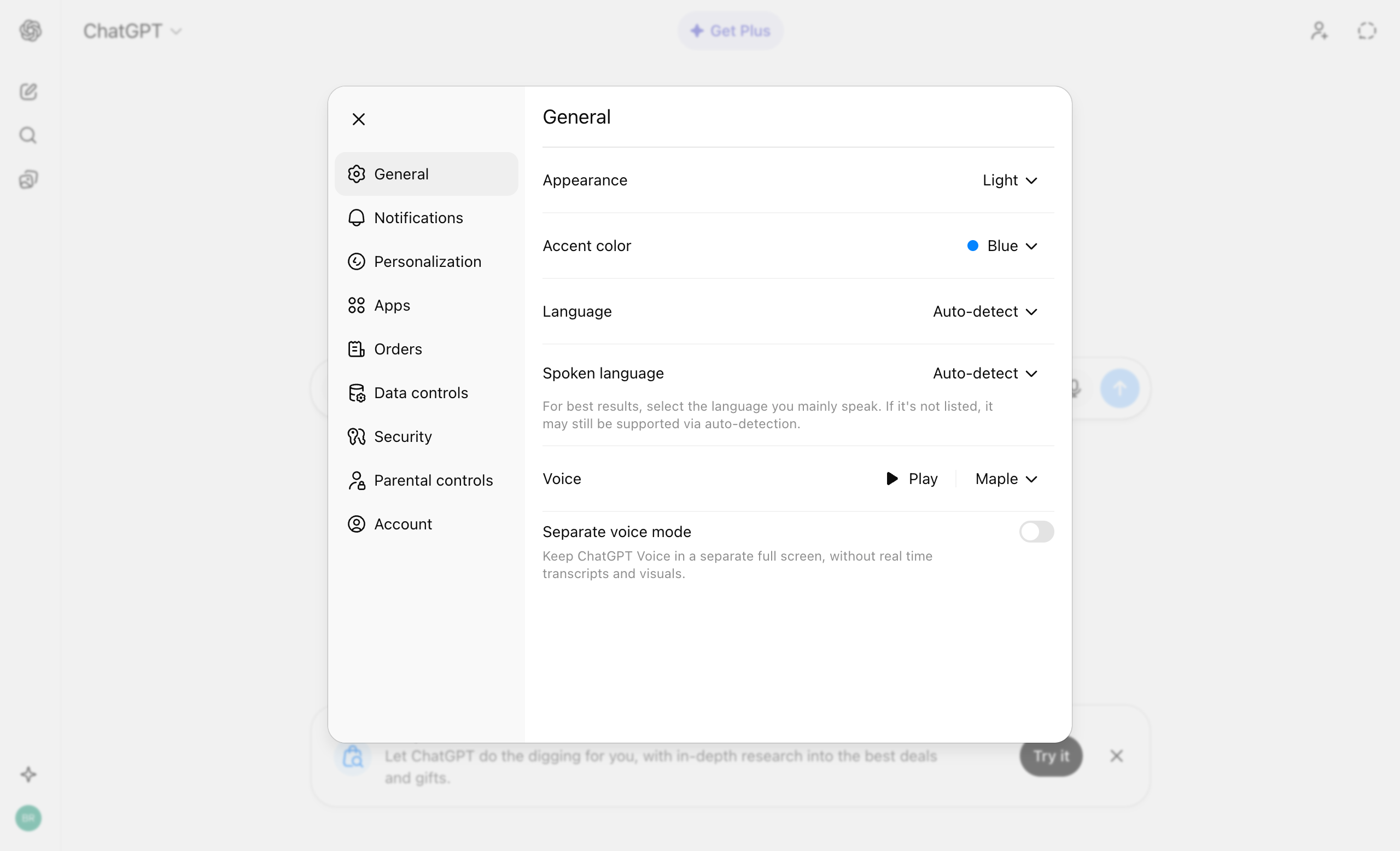Open the Spoken language dropdown

click(985, 373)
